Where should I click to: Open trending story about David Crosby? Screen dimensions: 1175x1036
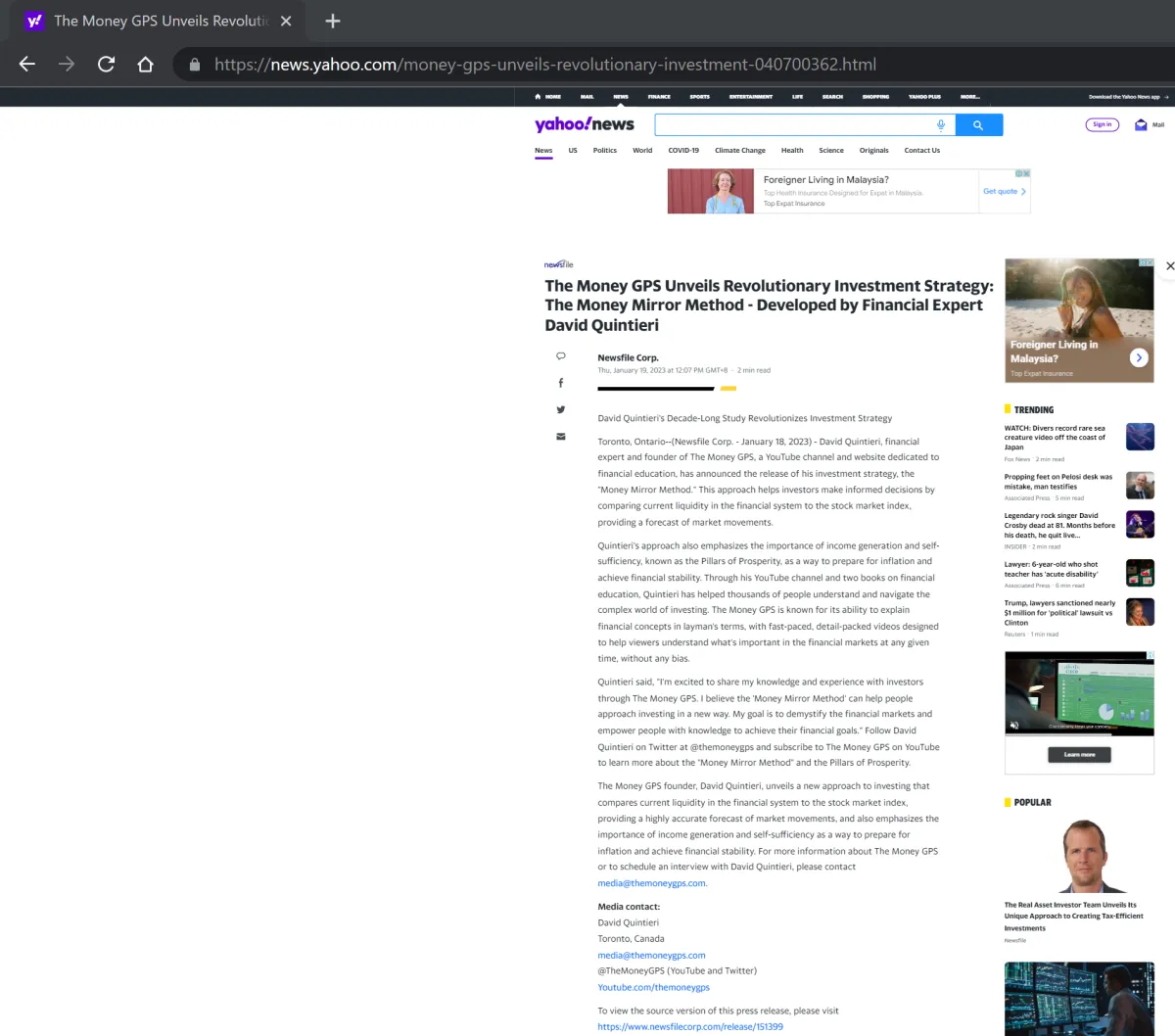[1059, 526]
